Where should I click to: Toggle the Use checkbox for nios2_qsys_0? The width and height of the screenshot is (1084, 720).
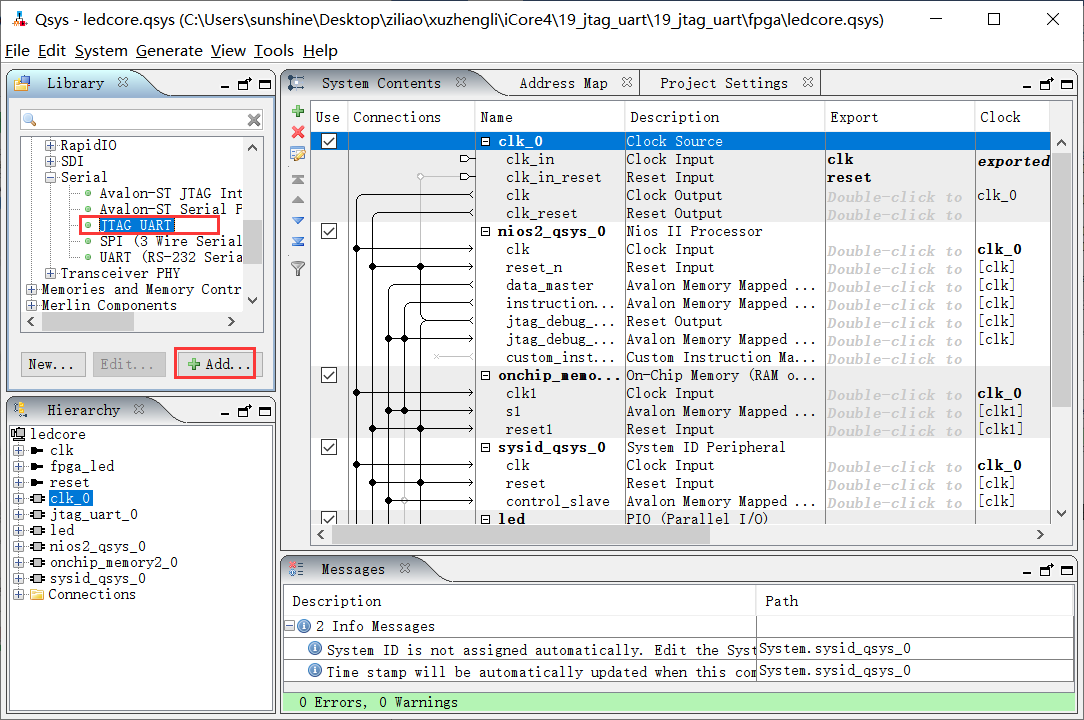click(328, 231)
